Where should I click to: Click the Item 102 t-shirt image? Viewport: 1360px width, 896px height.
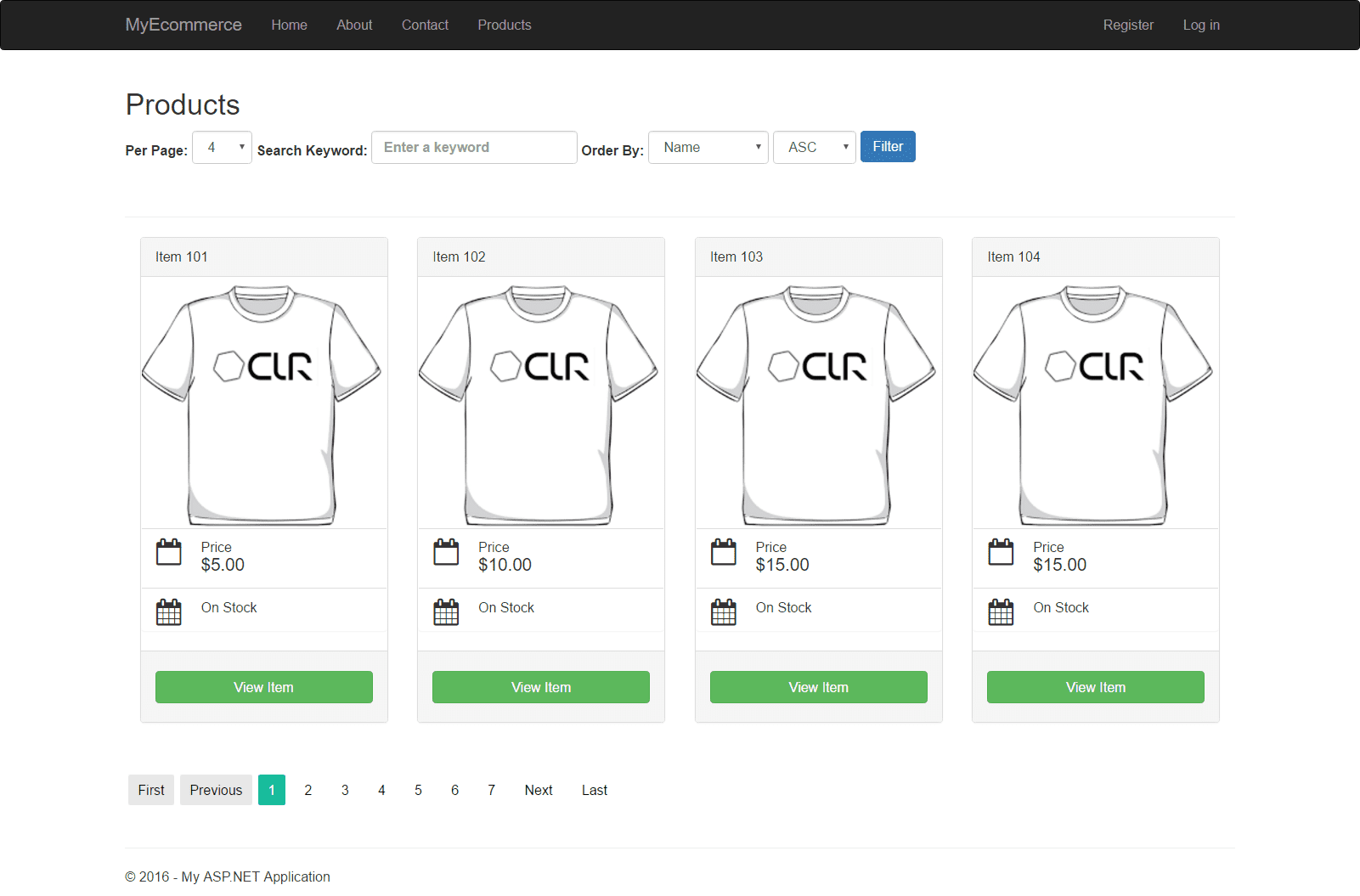(x=539, y=405)
